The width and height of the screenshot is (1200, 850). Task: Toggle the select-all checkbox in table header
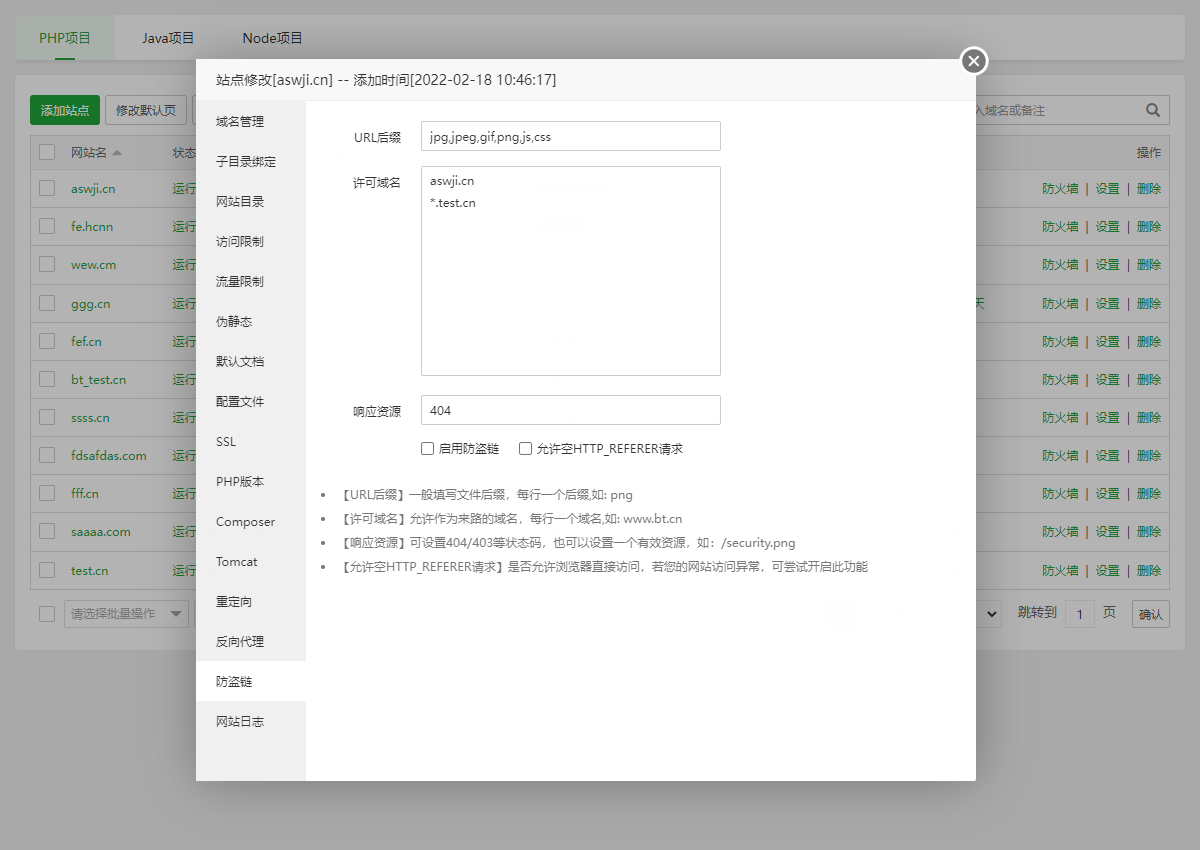pyautogui.click(x=46, y=152)
